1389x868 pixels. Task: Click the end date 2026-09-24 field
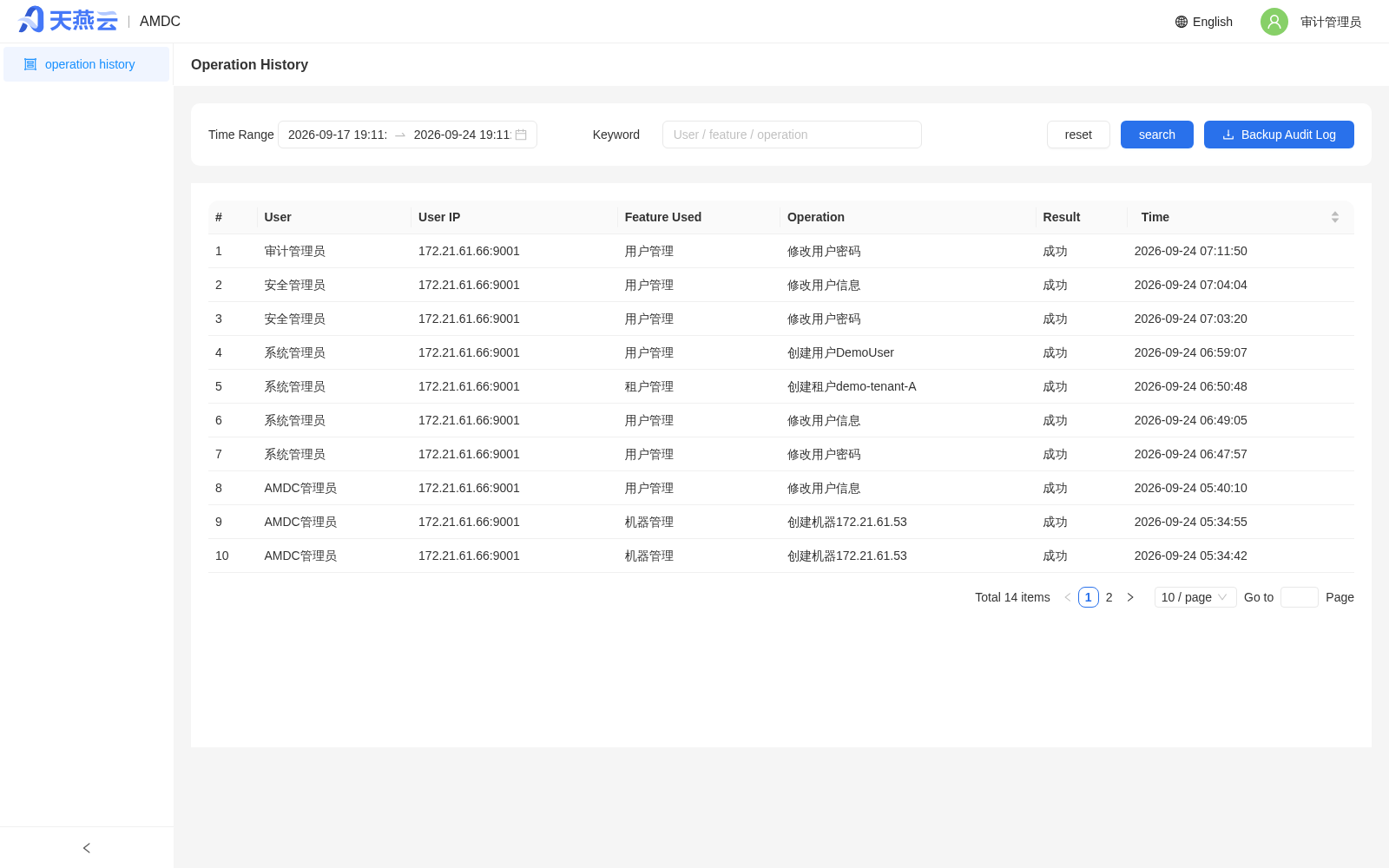[463, 135]
